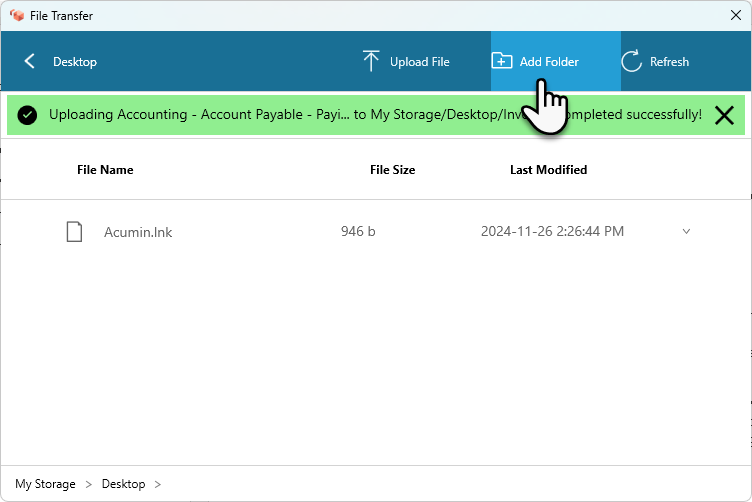Click the Upload File arrow icon

[371, 61]
